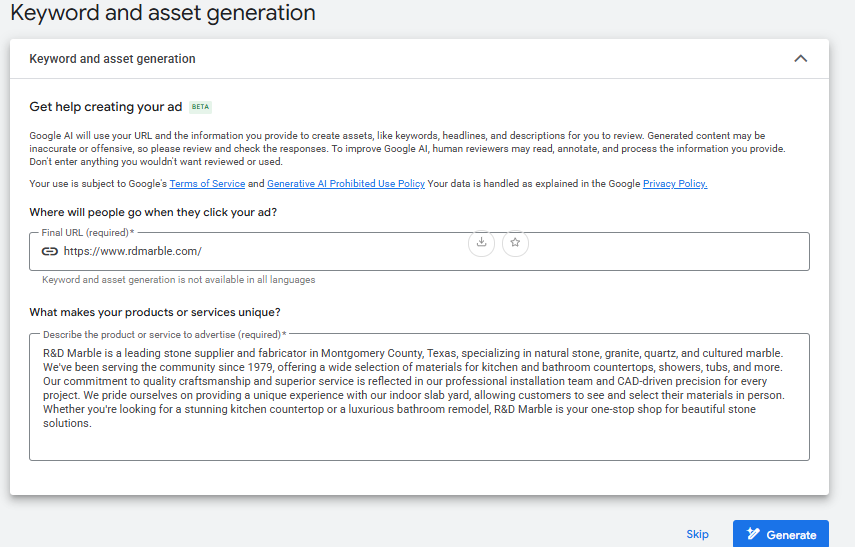Click 'Get help creating your ad' heading
Viewport: 855px width, 547px height.
[x=106, y=107]
